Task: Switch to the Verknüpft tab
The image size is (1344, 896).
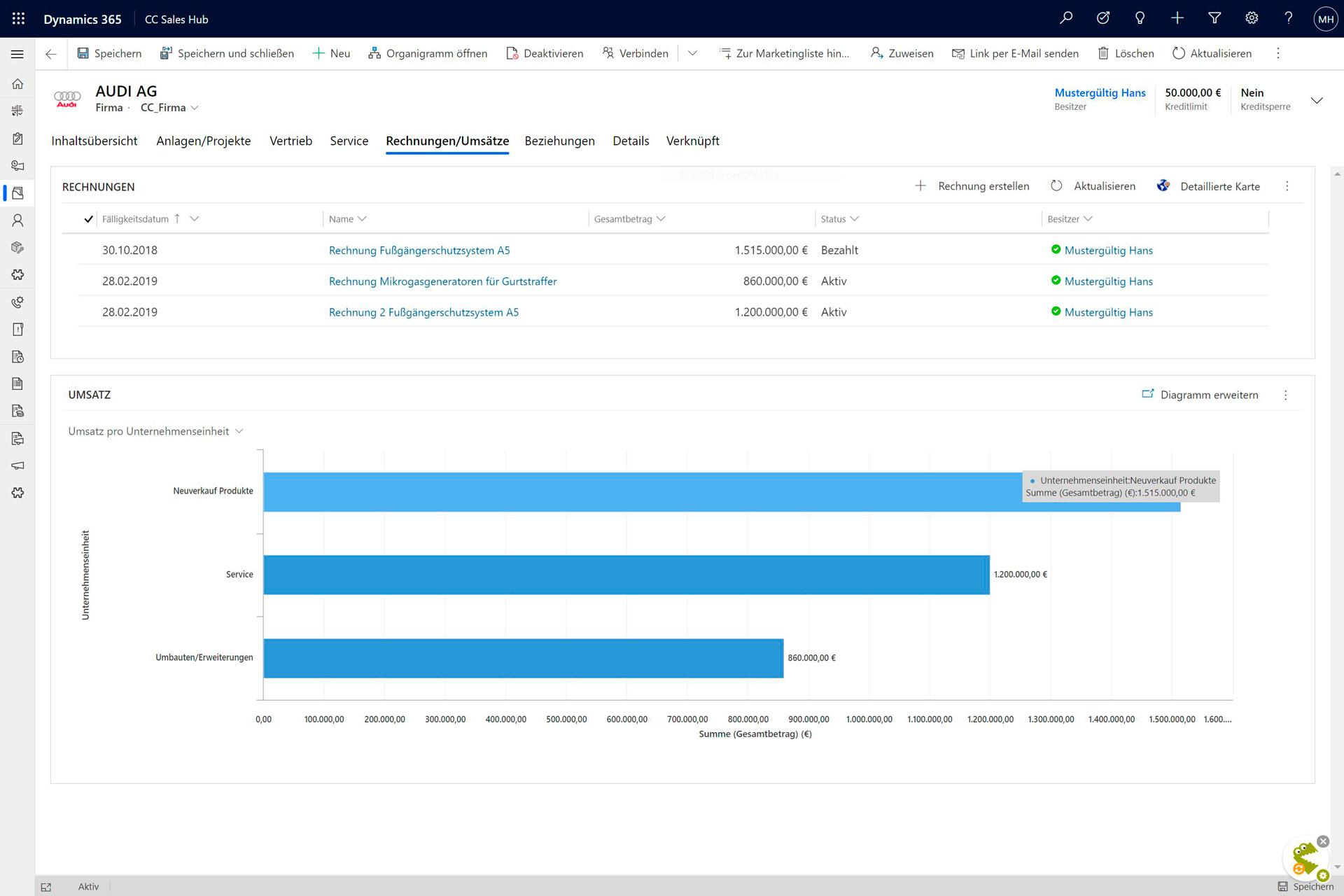Action: click(693, 141)
